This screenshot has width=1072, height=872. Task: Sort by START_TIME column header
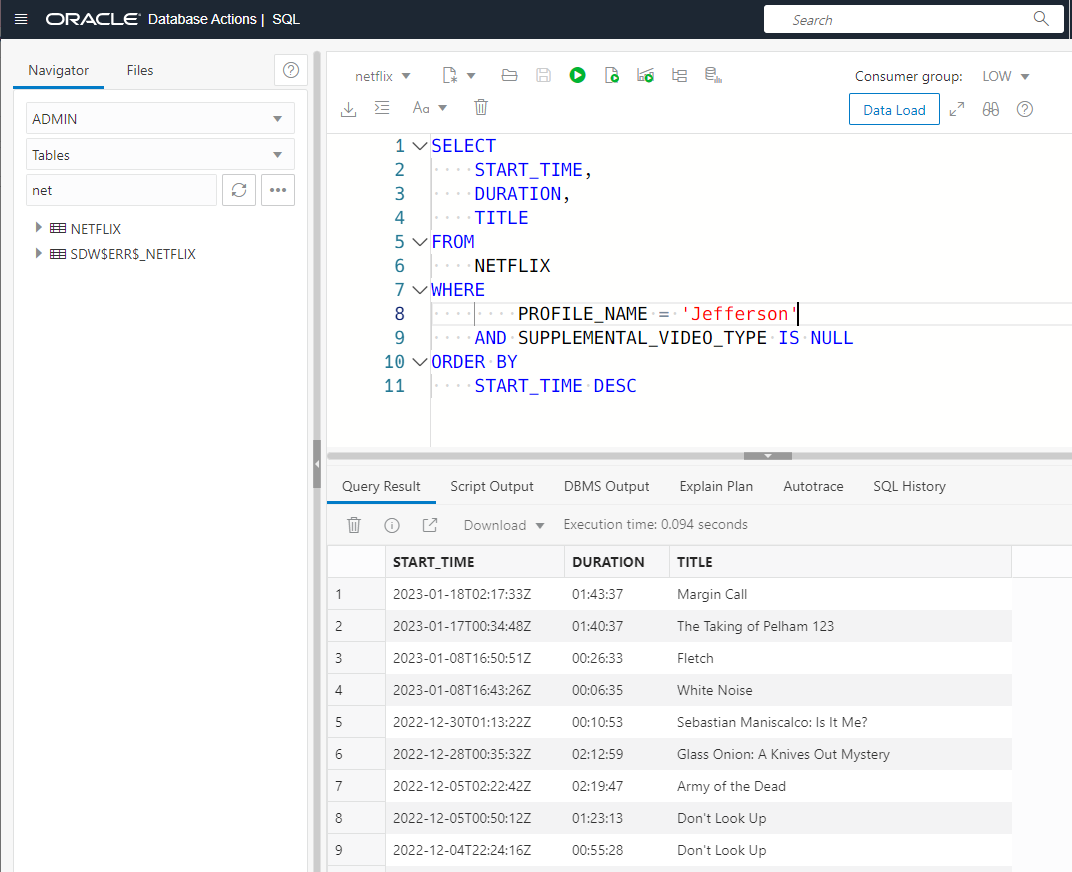pos(475,561)
